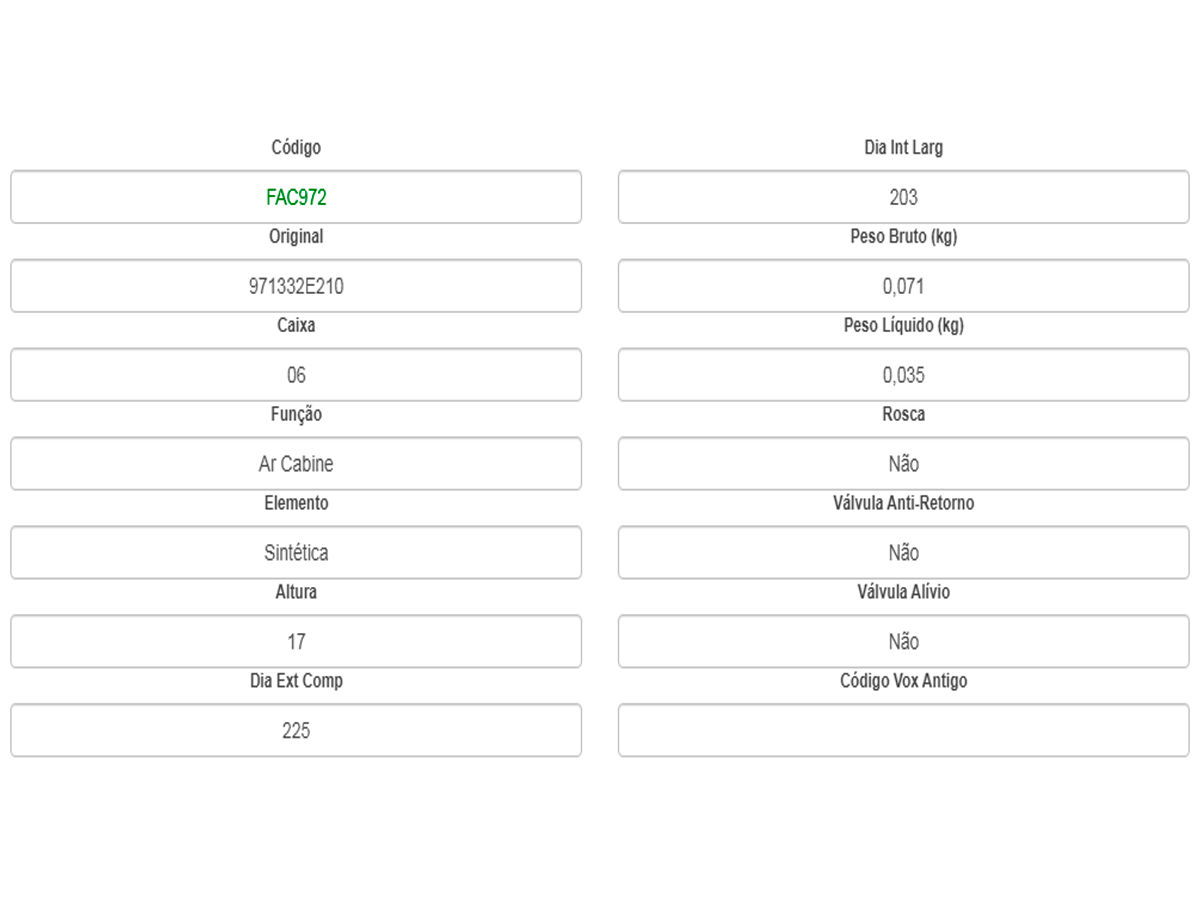Click the Código field showing FAC972

[x=296, y=197]
